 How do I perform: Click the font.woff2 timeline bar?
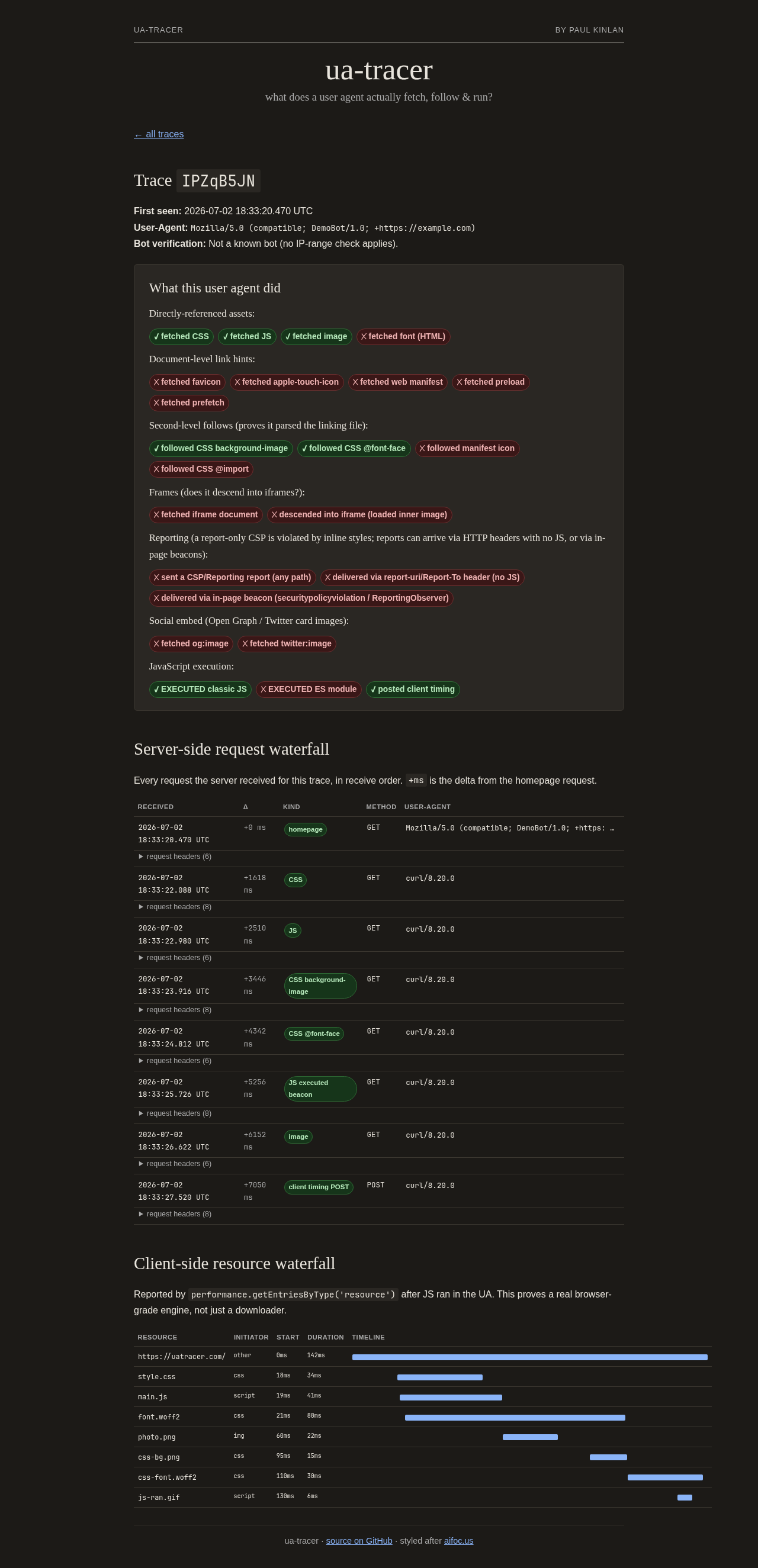[x=515, y=1418]
